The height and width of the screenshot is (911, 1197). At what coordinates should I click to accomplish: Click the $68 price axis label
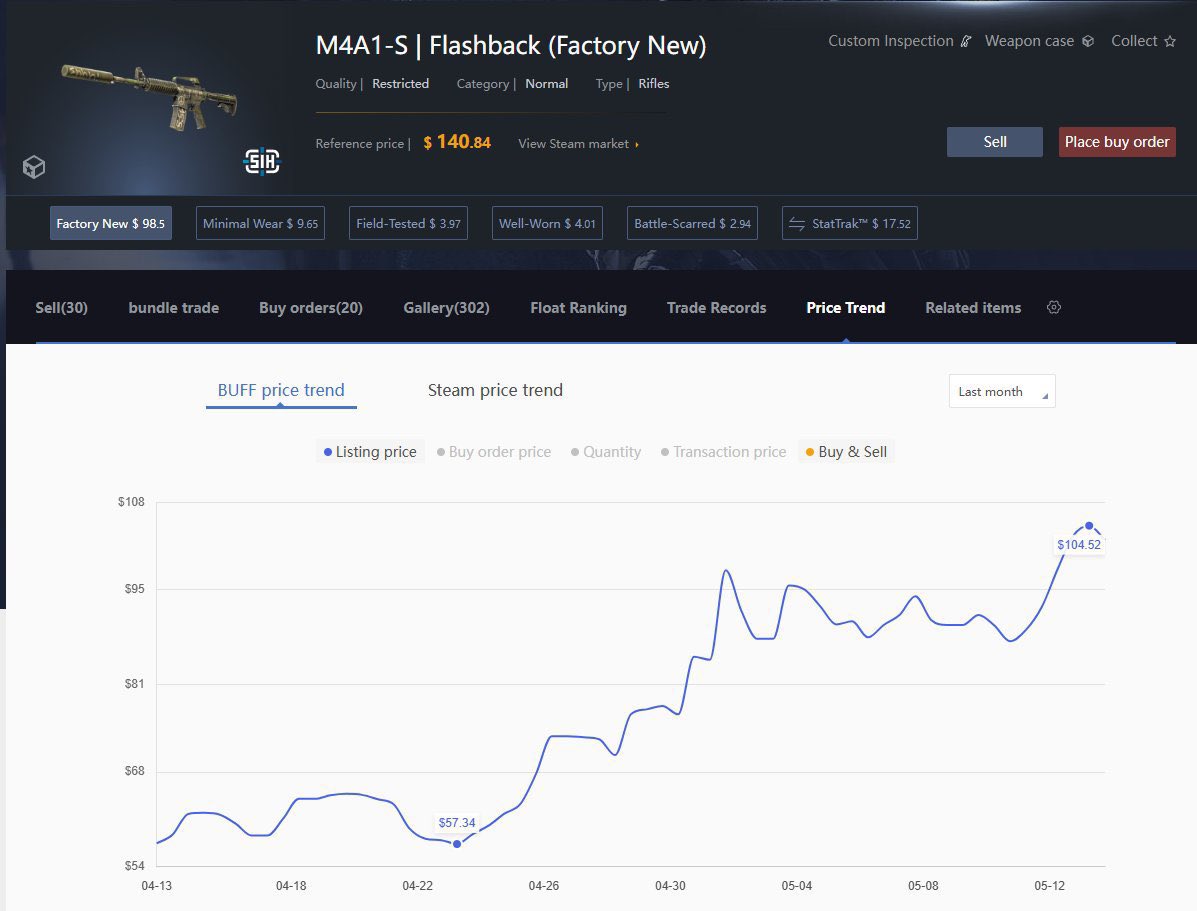pyautogui.click(x=134, y=770)
